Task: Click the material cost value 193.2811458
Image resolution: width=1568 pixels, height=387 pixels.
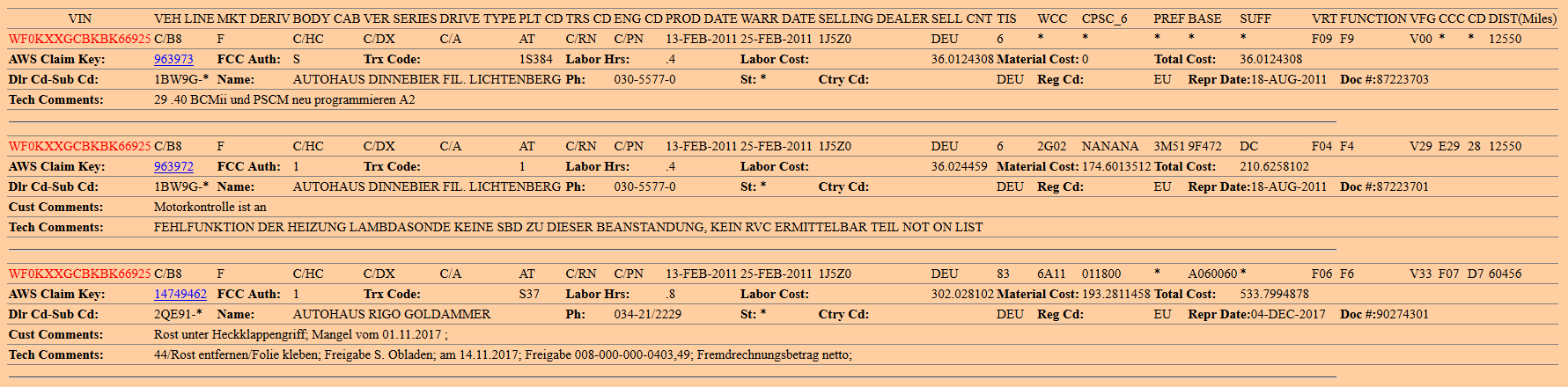Action: [x=1115, y=294]
